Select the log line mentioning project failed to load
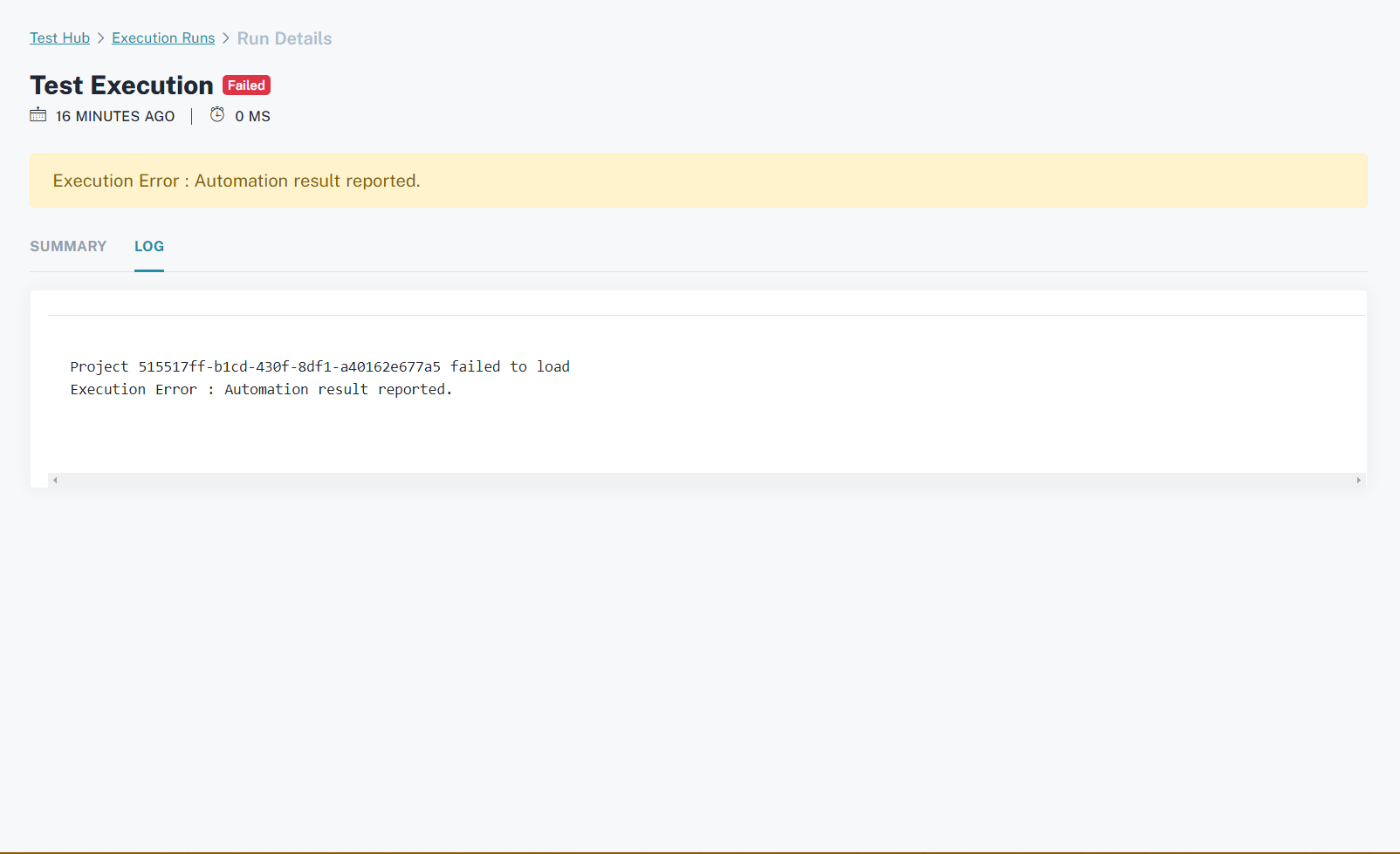Image resolution: width=1400 pixels, height=854 pixels. coord(319,366)
